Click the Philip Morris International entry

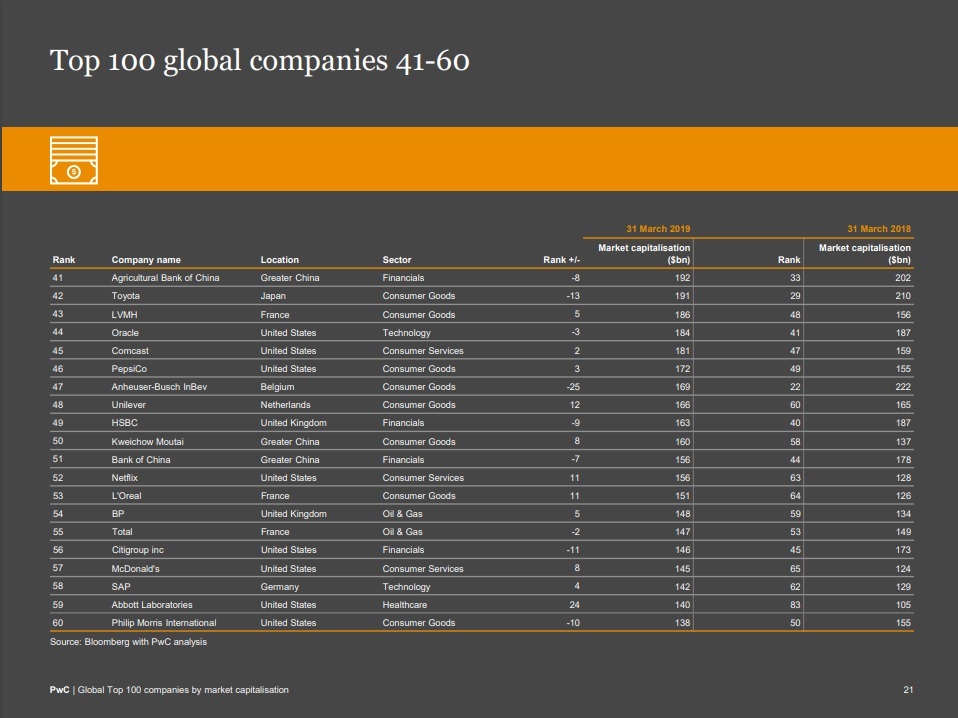click(x=164, y=623)
